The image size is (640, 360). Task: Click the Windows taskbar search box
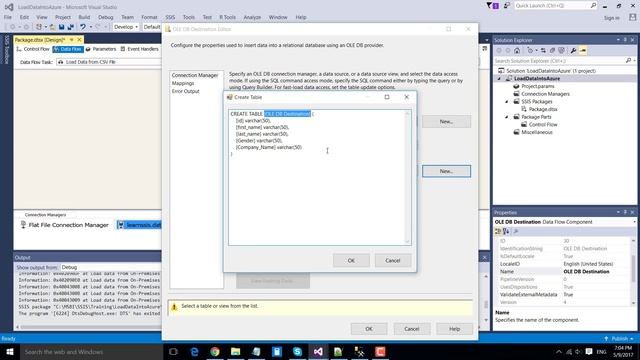(x=91, y=351)
